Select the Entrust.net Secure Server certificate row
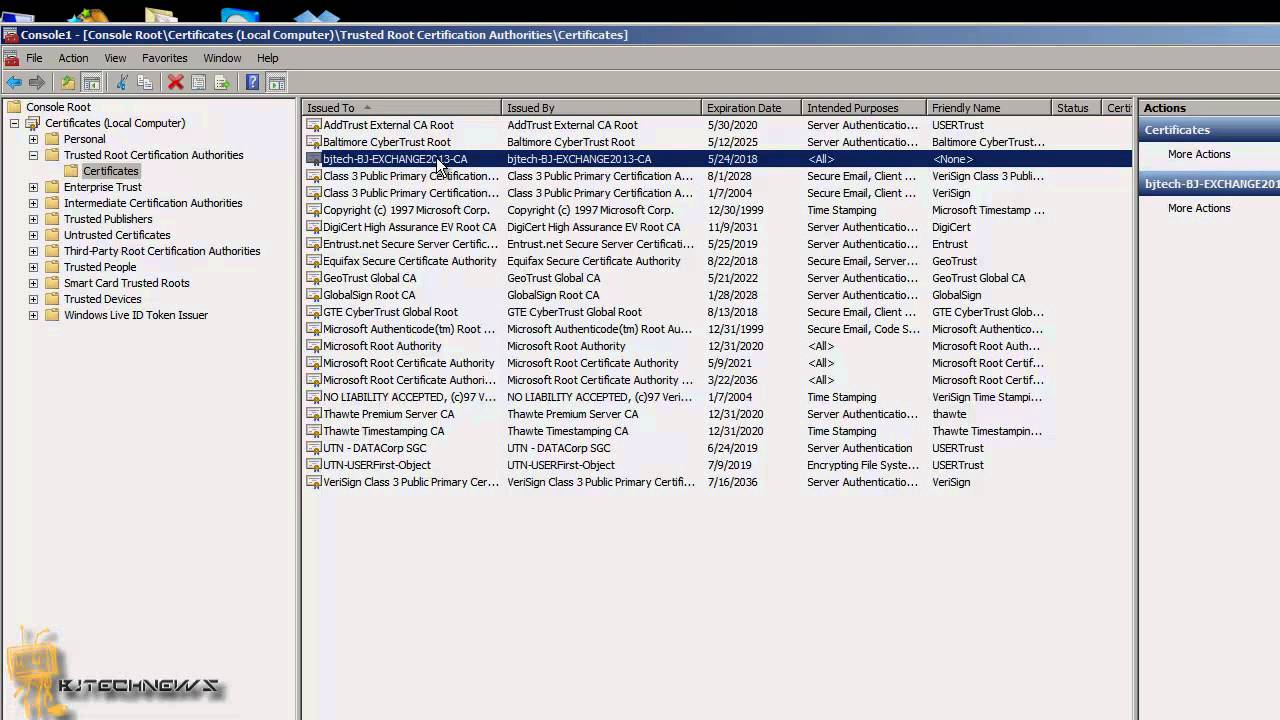 [x=718, y=244]
